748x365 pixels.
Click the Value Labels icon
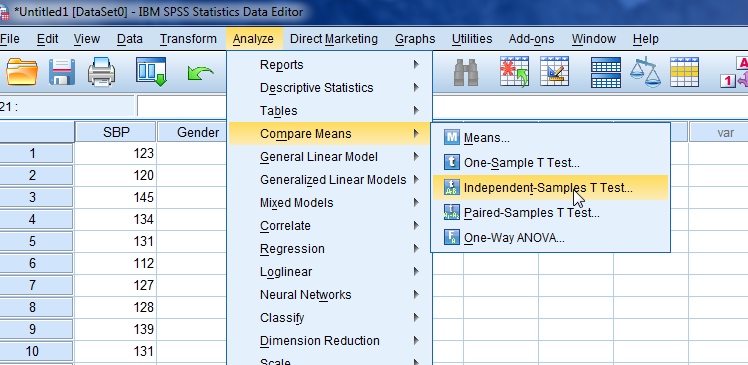(734, 72)
